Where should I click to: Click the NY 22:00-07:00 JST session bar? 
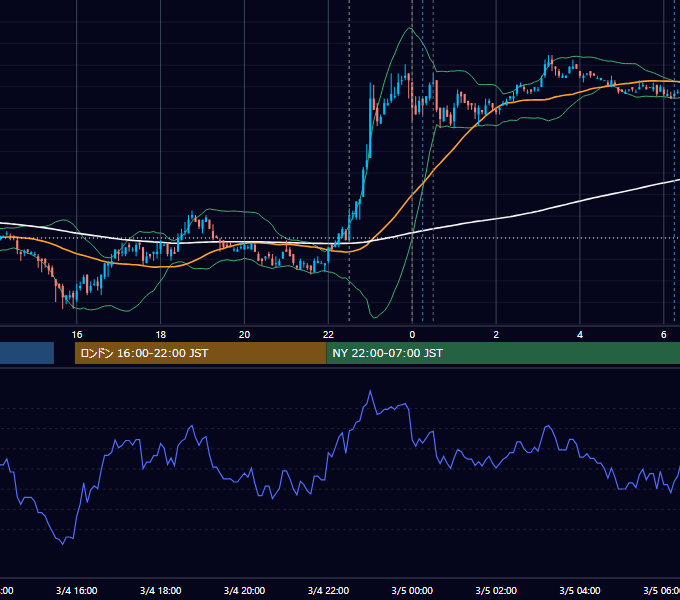[x=503, y=353]
